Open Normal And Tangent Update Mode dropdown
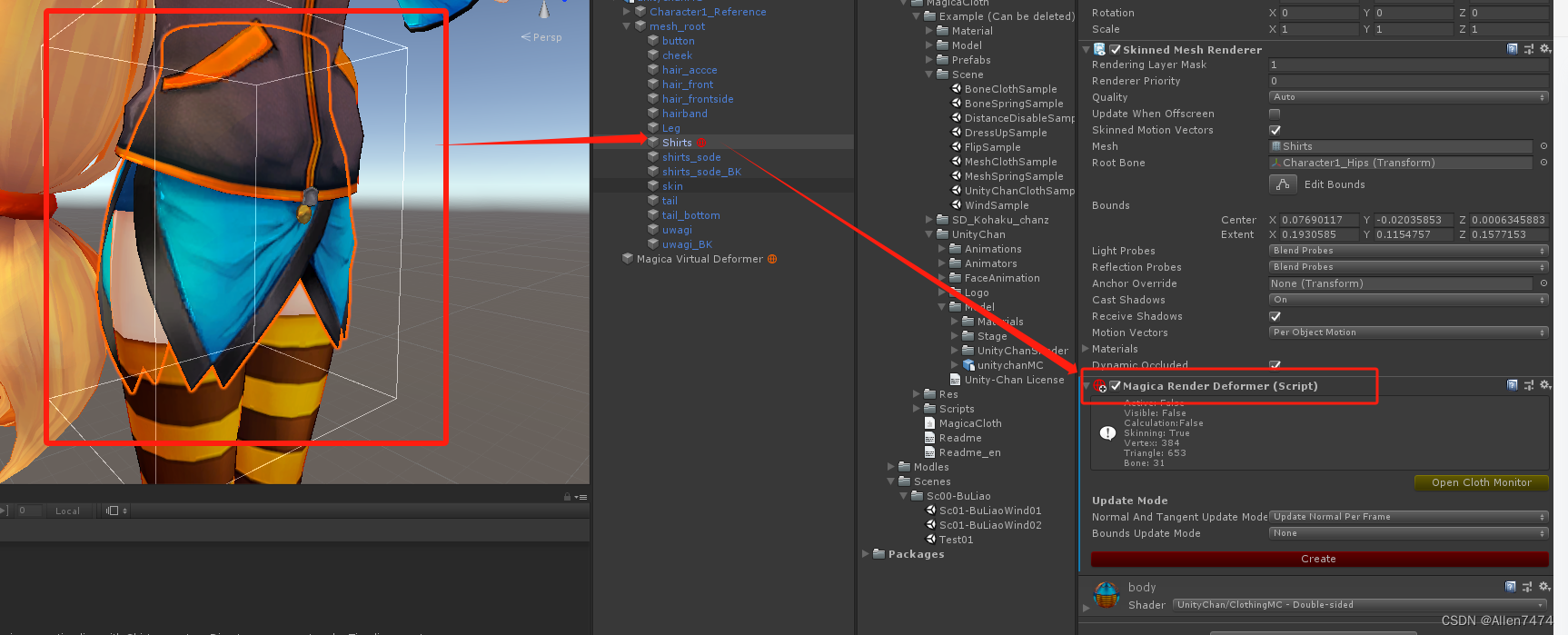This screenshot has height=635, width=1568. [x=1408, y=517]
